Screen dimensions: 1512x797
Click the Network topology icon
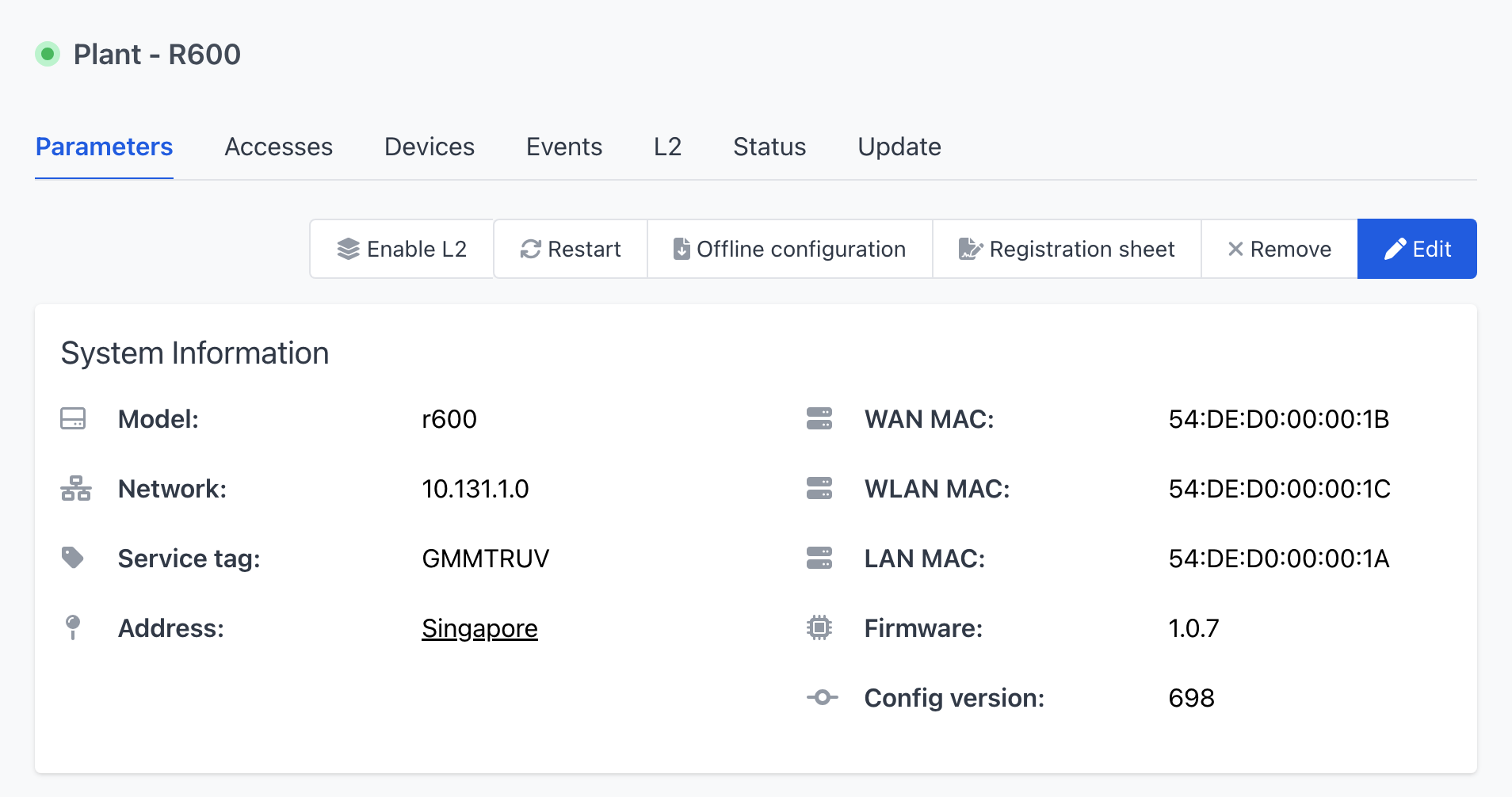76,488
